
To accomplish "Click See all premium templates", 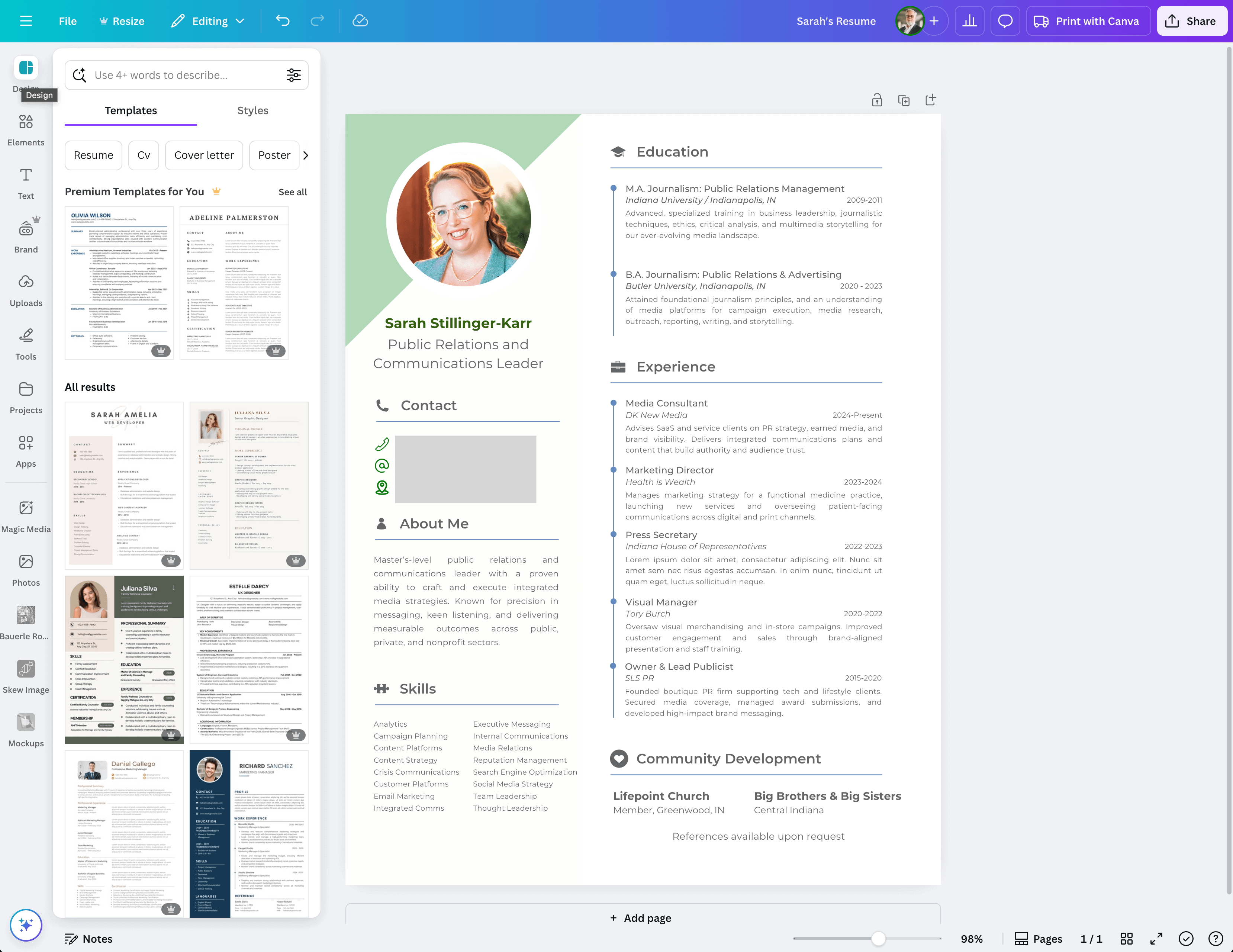I will 292,192.
